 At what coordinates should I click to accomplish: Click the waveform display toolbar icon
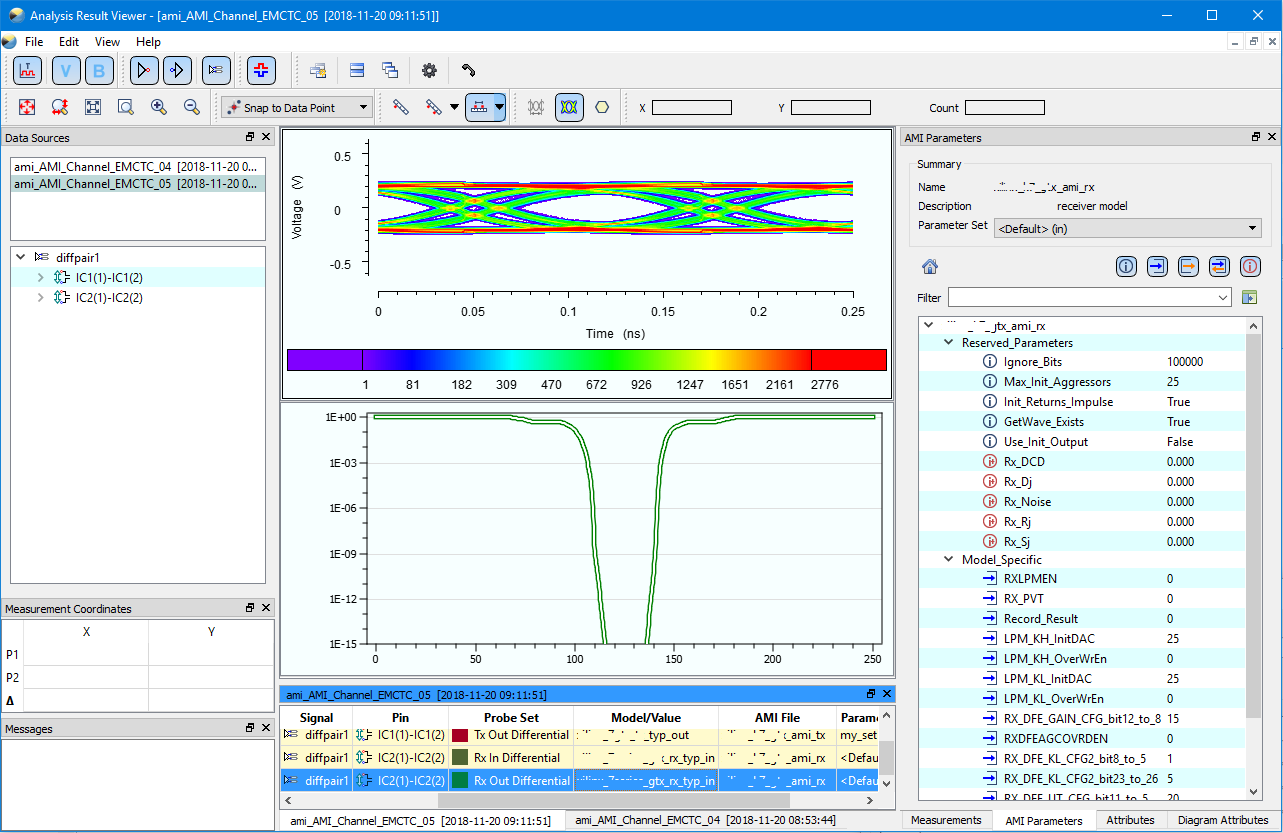28,70
